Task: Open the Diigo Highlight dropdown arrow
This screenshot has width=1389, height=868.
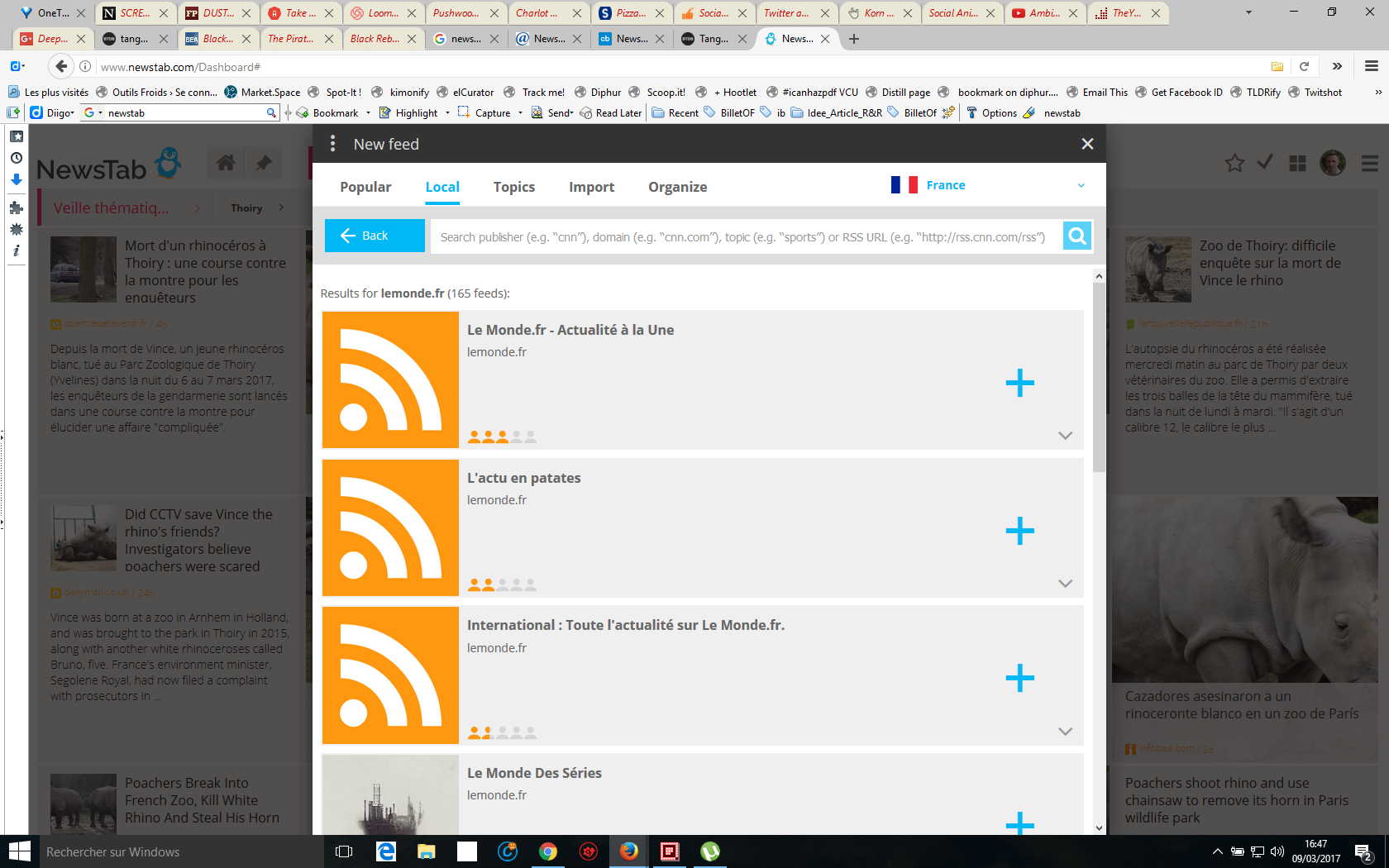Action: click(447, 112)
